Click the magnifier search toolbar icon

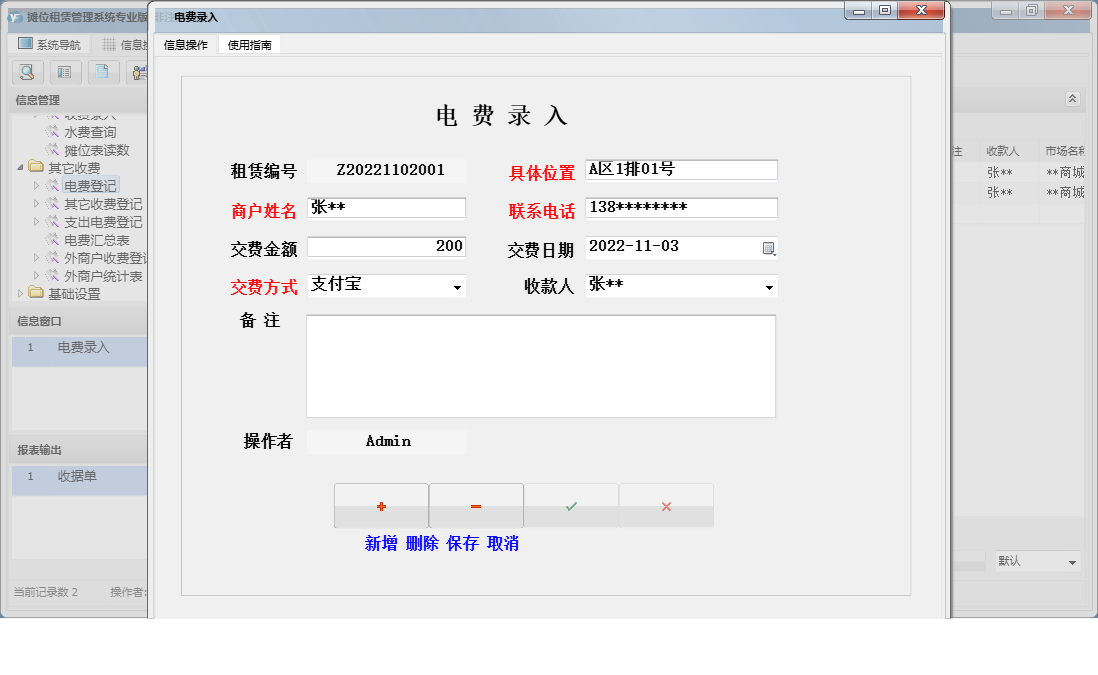pyautogui.click(x=26, y=72)
